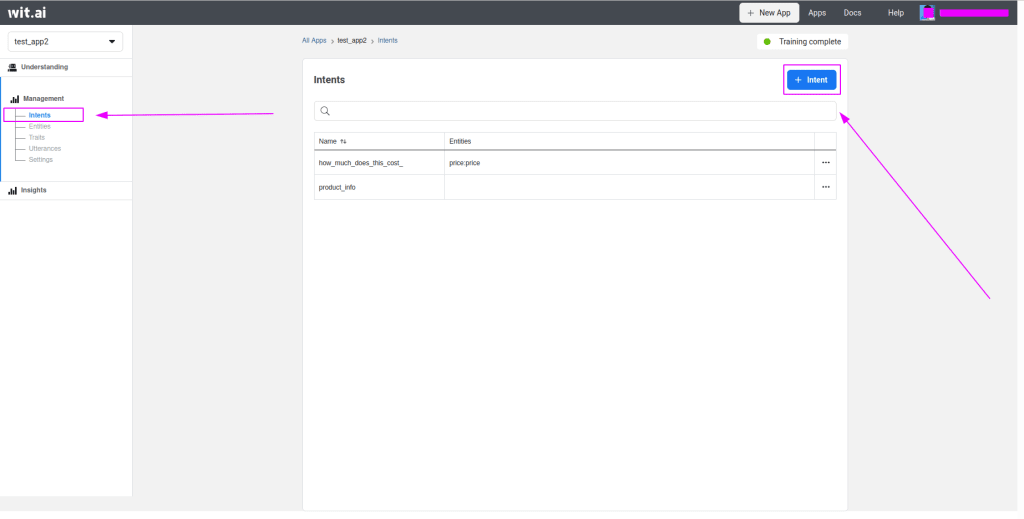
Task: Click the Understanding section icon
Action: [12, 67]
